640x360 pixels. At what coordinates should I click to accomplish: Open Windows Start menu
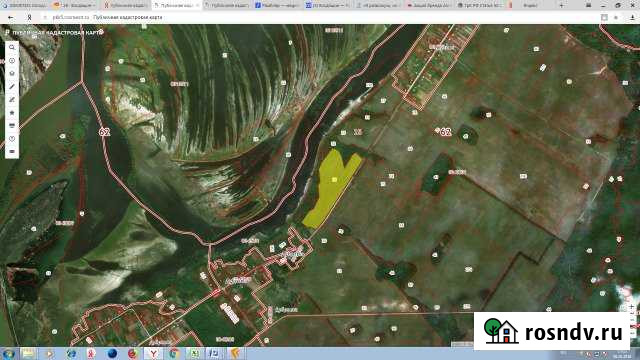tap(8, 353)
